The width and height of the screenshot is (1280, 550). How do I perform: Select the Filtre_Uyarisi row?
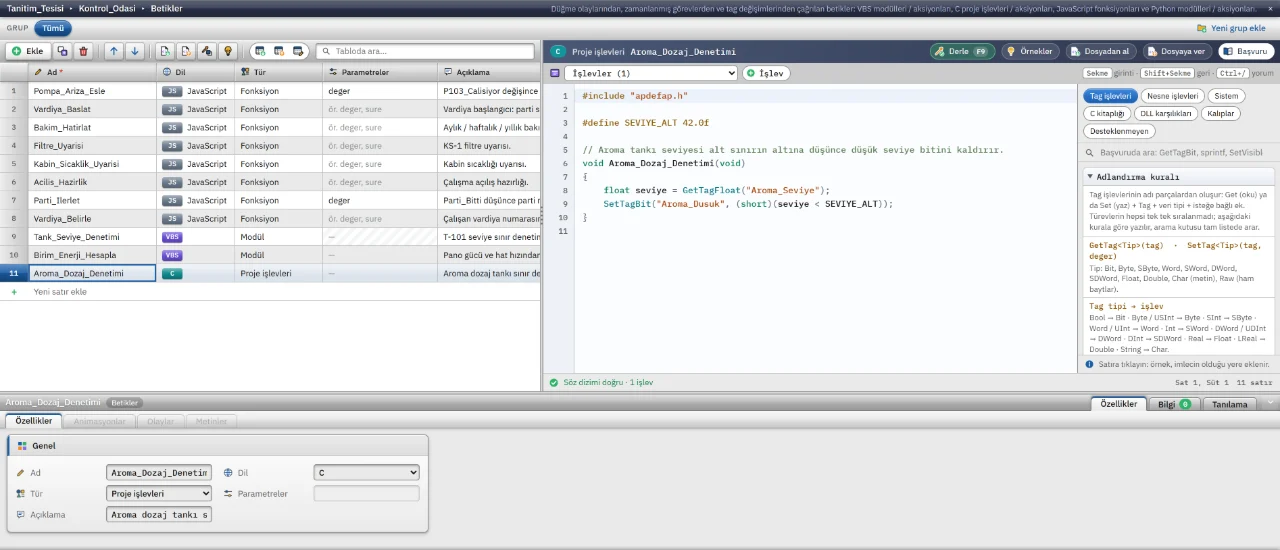point(270,146)
